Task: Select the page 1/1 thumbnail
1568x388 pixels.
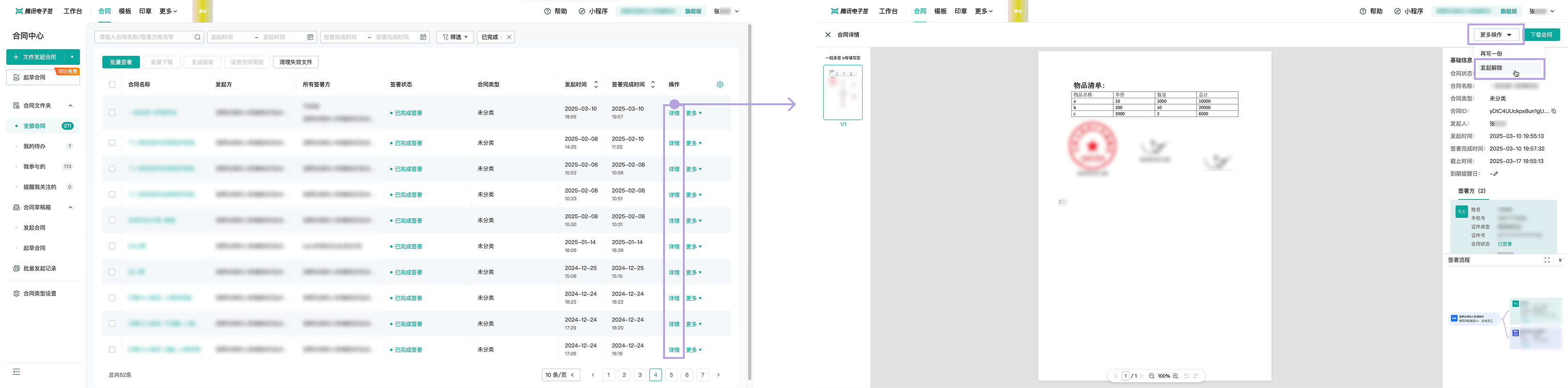Action: point(842,93)
